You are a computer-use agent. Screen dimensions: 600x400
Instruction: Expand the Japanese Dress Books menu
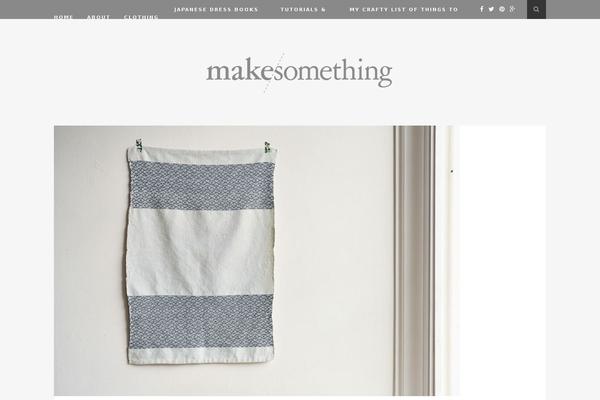pyautogui.click(x=216, y=9)
